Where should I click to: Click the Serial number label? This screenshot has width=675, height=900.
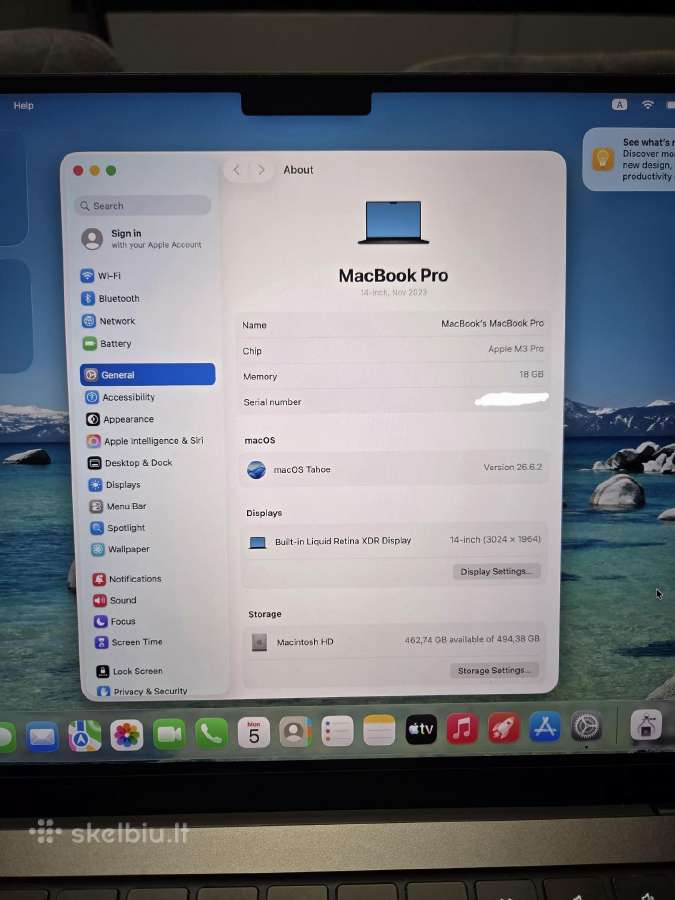pyautogui.click(x=272, y=402)
